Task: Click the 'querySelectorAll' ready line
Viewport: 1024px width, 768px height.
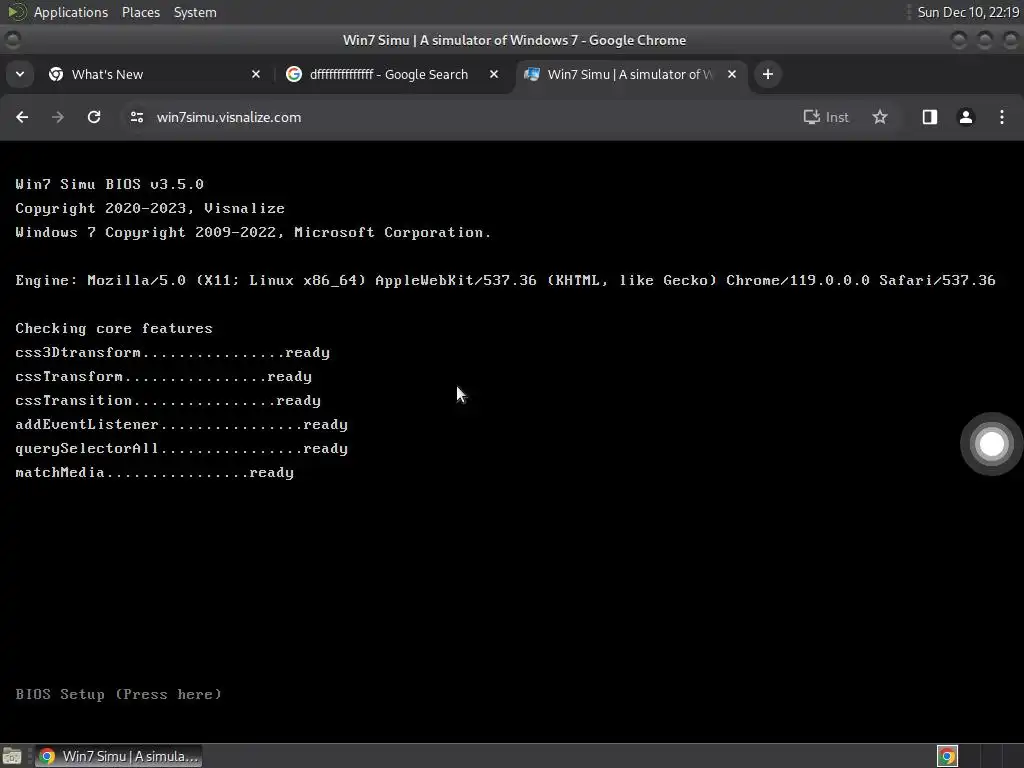Action: point(182,449)
